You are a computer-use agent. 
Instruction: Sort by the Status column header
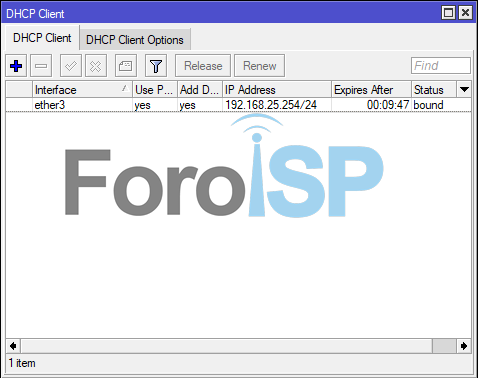point(434,89)
